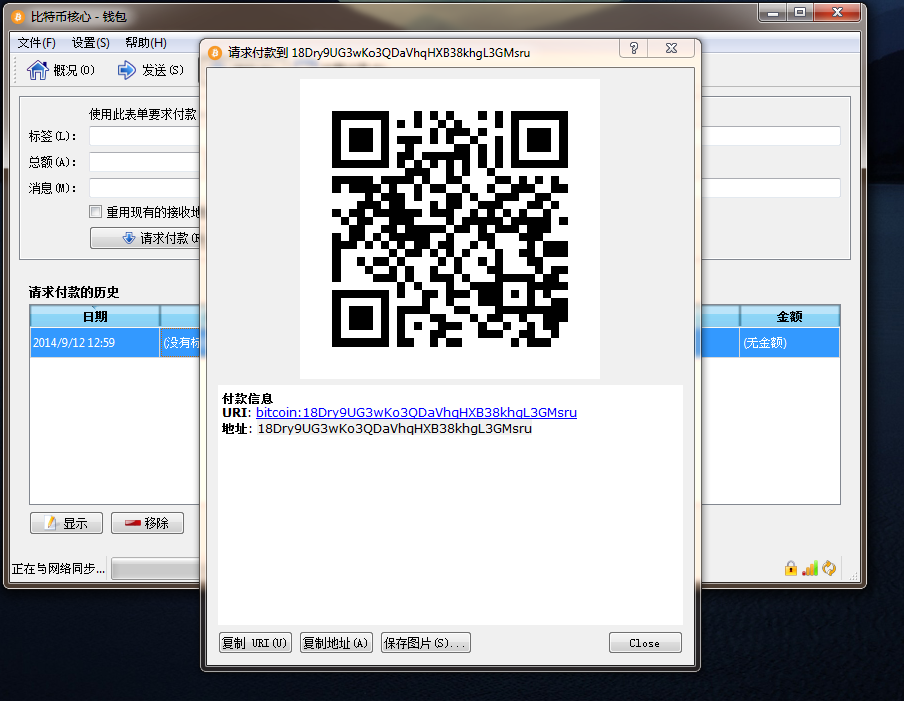The width and height of the screenshot is (904, 701).
Task: Click the 总额(A) amount input field
Action: coord(144,162)
